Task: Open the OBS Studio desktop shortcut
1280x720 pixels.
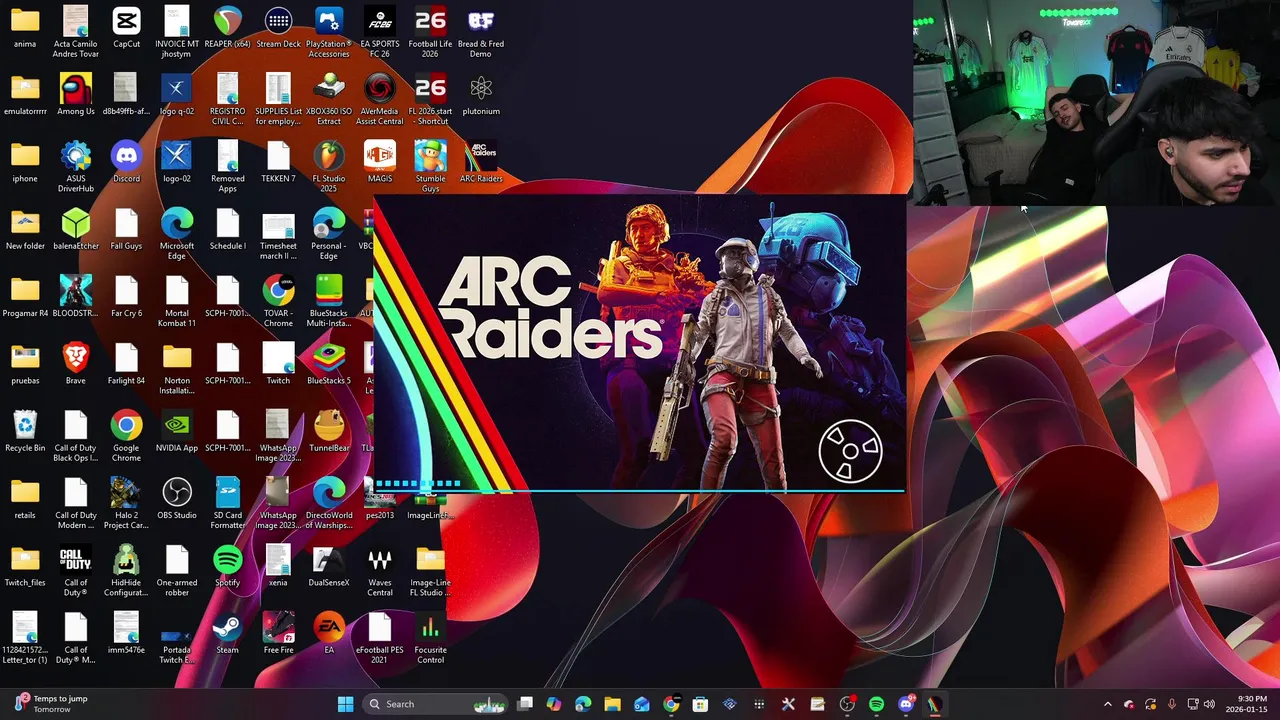Action: 177,498
